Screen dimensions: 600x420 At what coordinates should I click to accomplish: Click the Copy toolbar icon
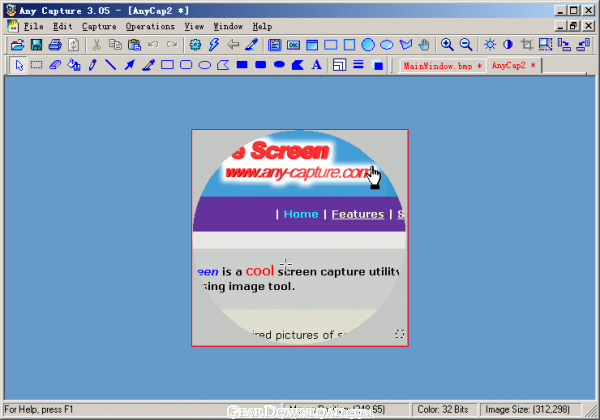coord(115,45)
